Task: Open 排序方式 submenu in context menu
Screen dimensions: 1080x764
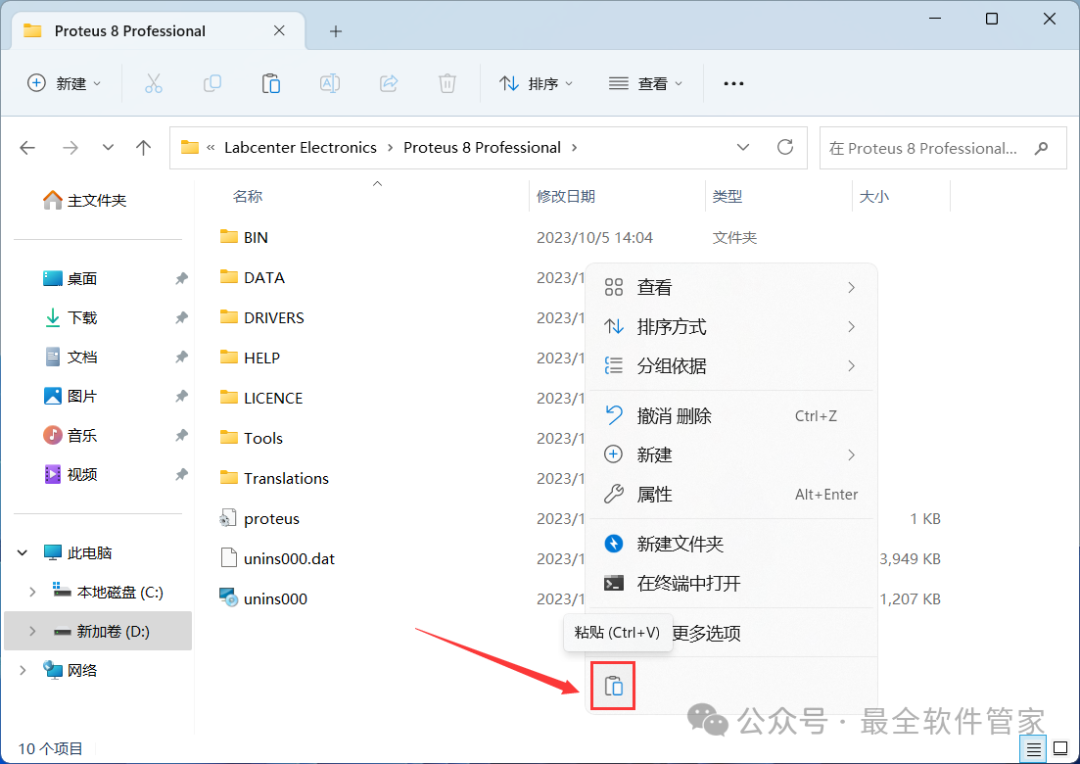Action: pos(731,327)
